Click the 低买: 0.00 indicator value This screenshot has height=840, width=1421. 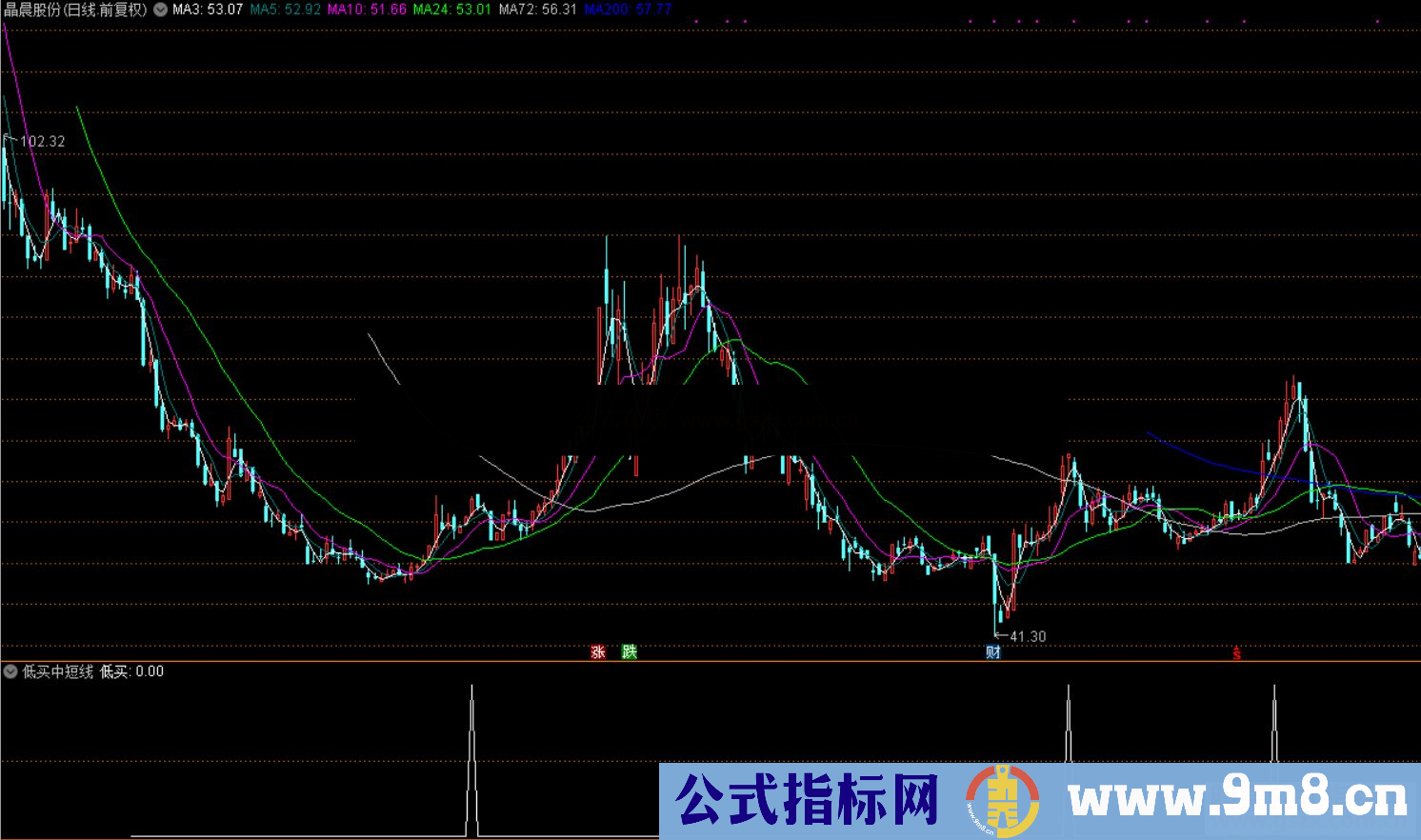point(131,671)
